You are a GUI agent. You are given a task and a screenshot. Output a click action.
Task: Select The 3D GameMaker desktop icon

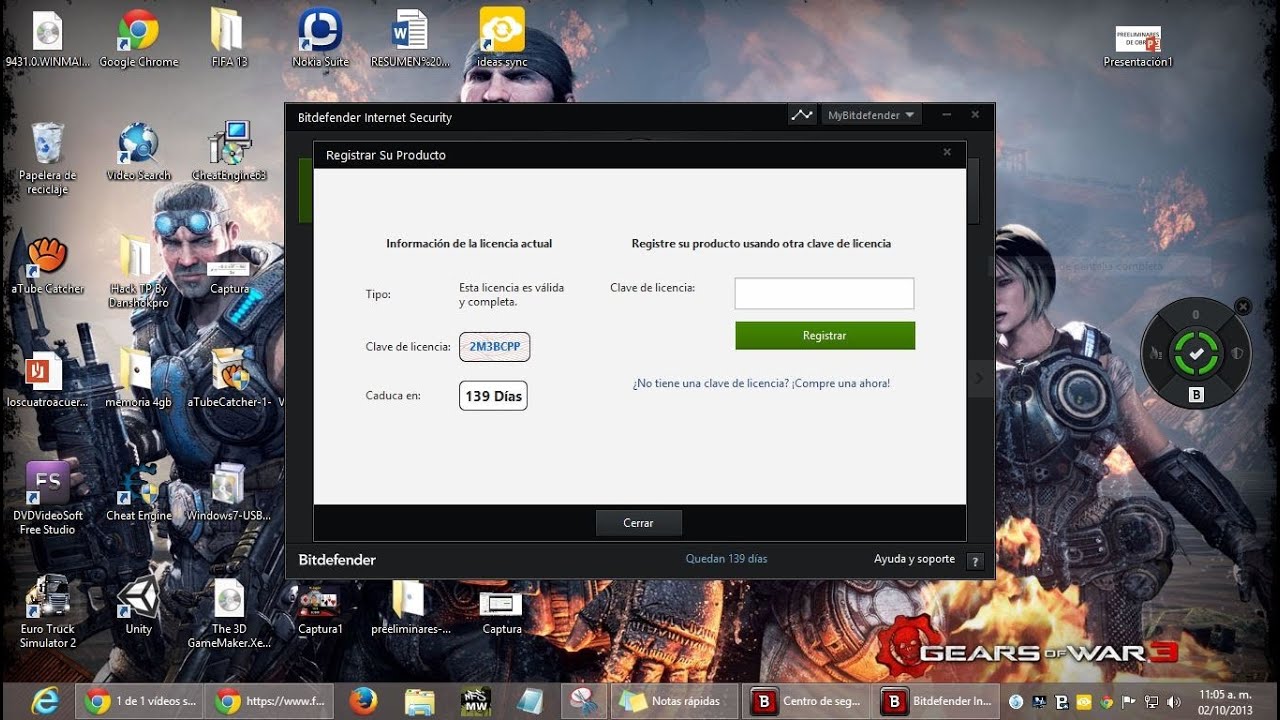(229, 612)
